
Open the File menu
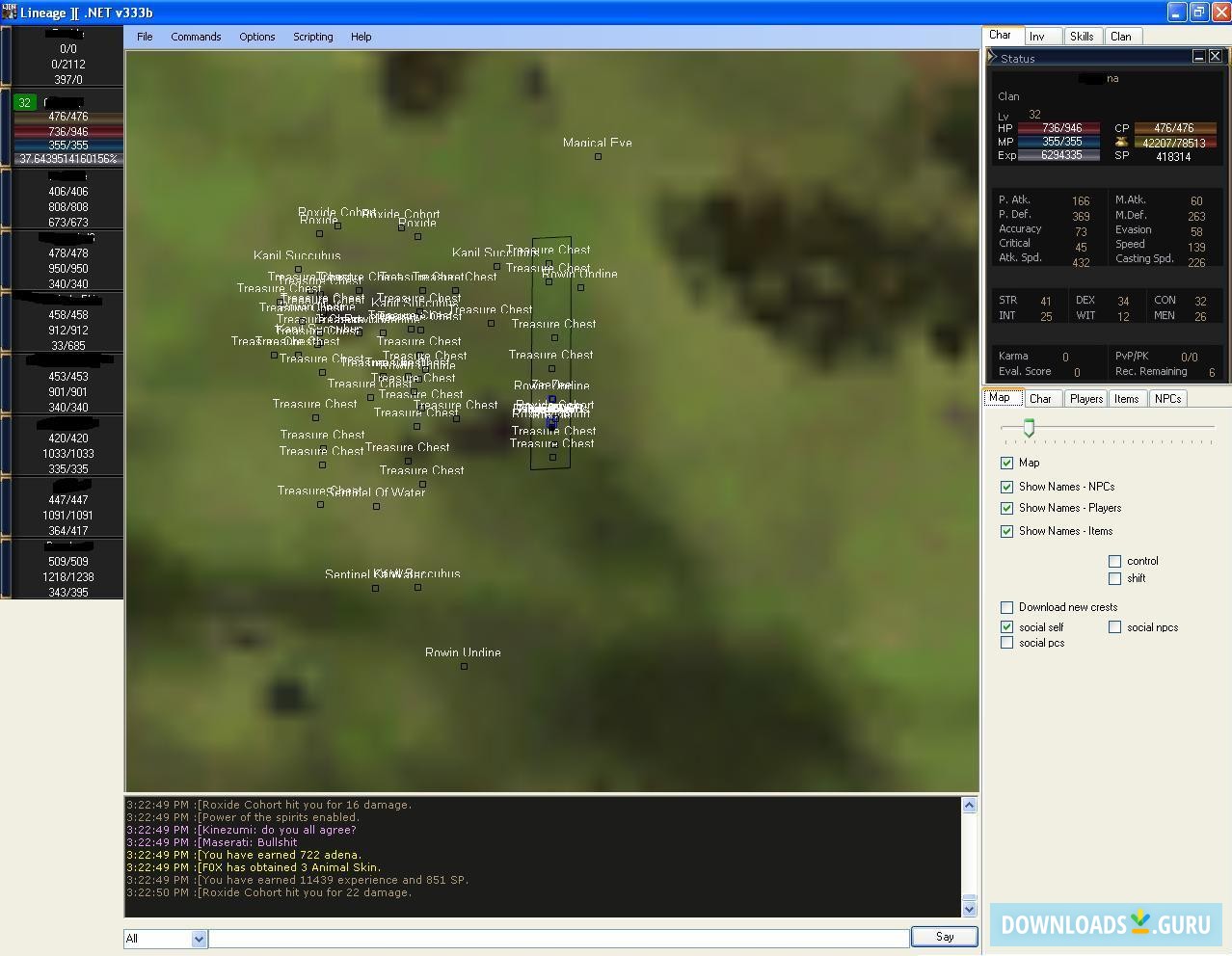[x=145, y=37]
